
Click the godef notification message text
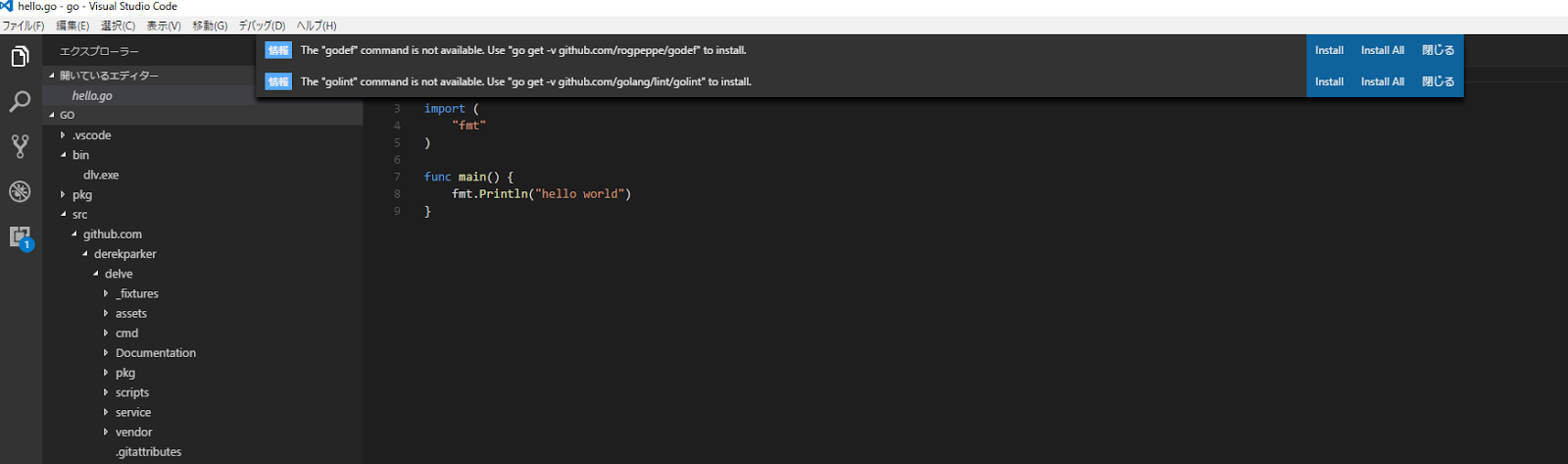click(x=523, y=50)
